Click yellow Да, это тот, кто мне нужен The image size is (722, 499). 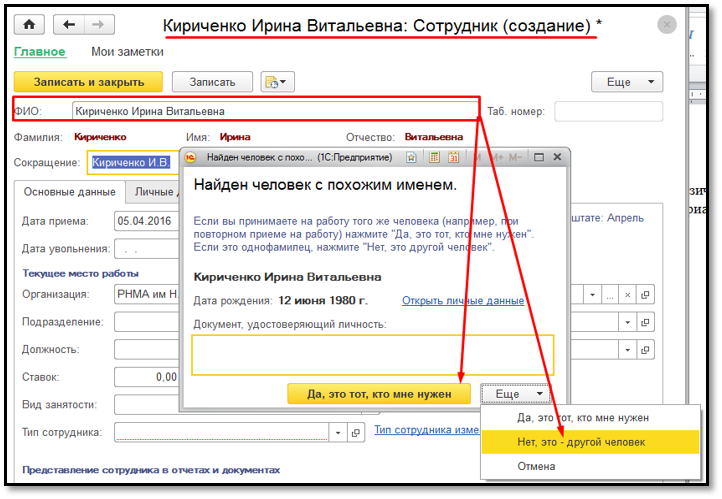point(379,394)
